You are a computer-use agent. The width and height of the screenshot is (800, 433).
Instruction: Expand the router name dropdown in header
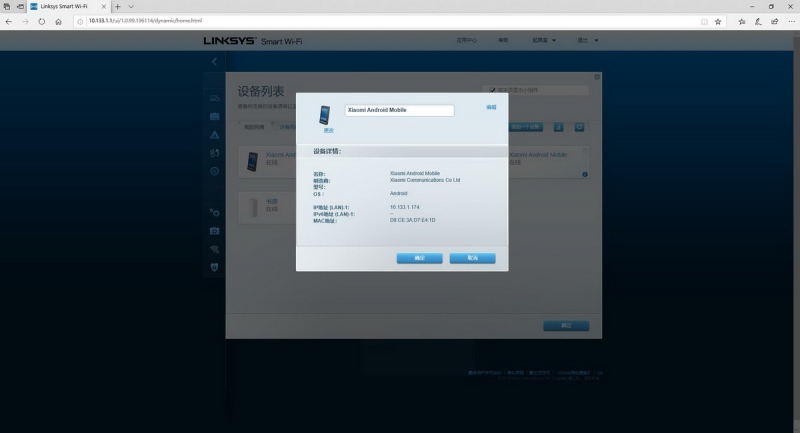pos(544,40)
